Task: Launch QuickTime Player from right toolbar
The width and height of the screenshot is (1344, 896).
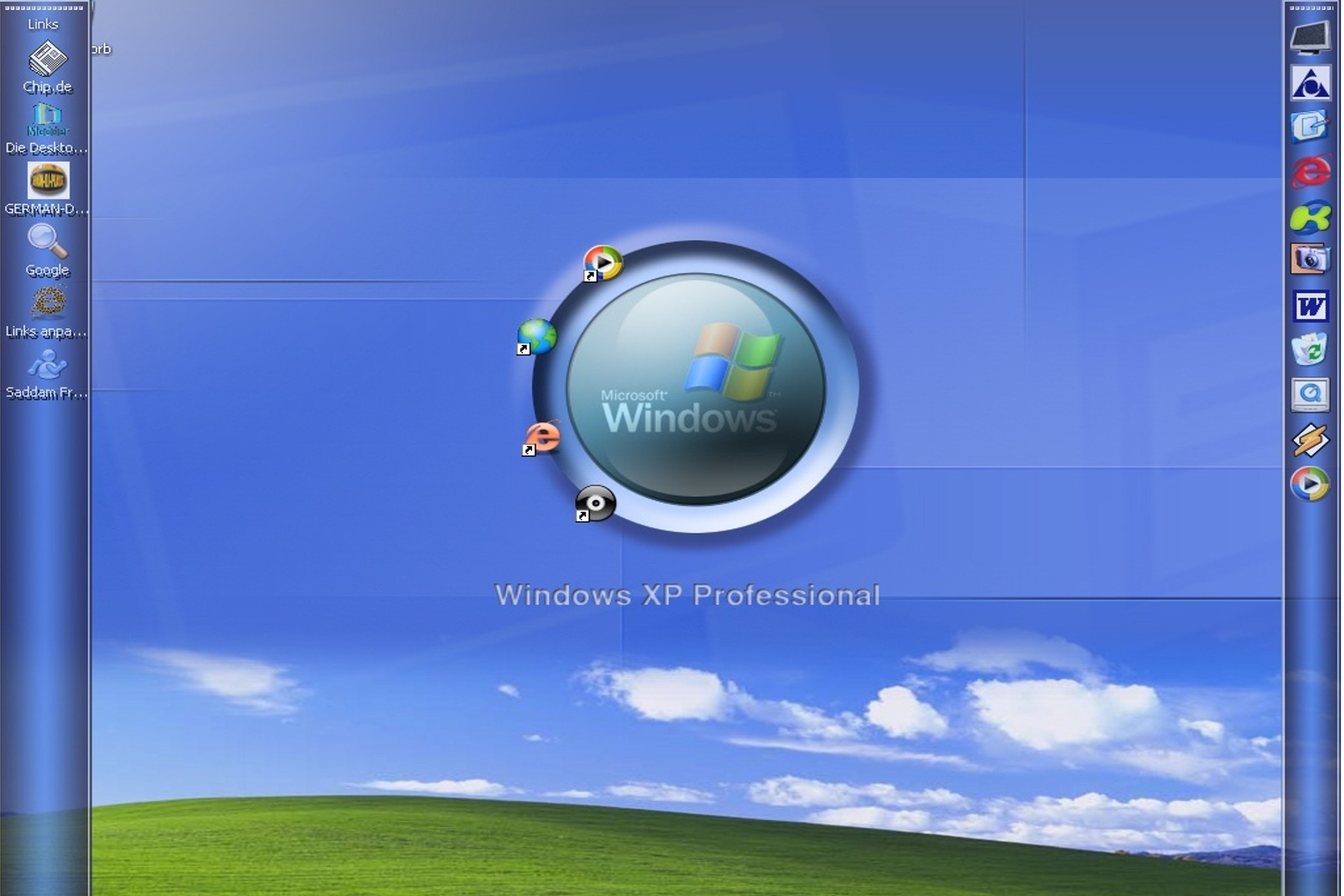Action: [x=1310, y=395]
